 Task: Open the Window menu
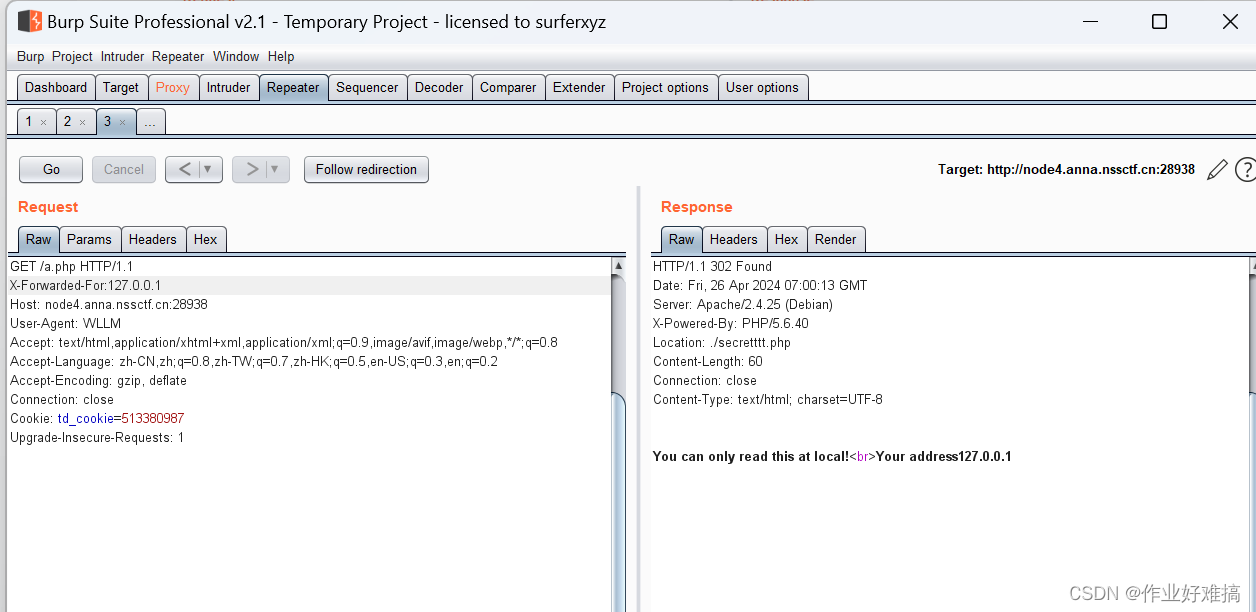(235, 56)
